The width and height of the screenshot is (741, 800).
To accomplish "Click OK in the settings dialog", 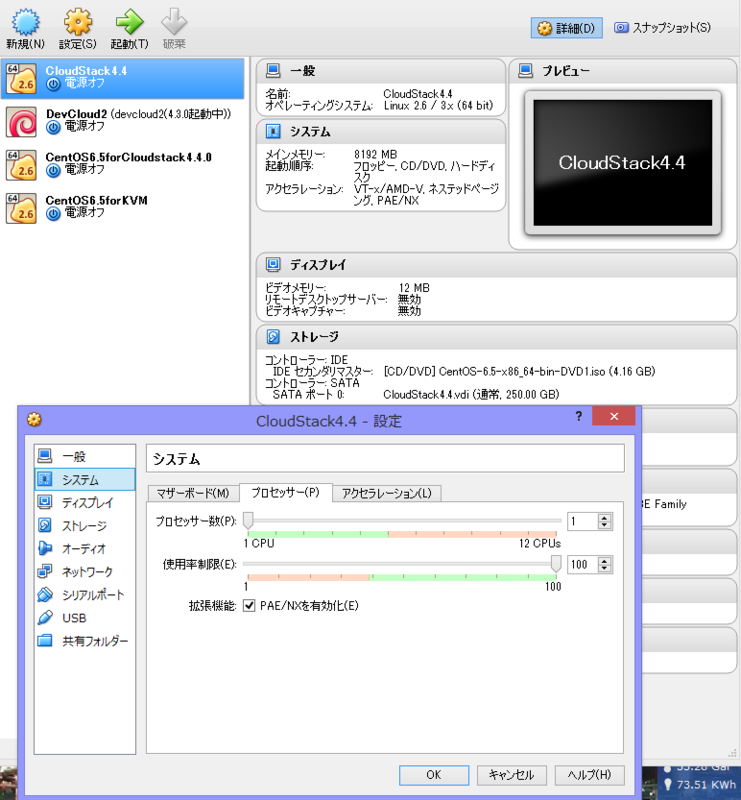I will pos(434,775).
